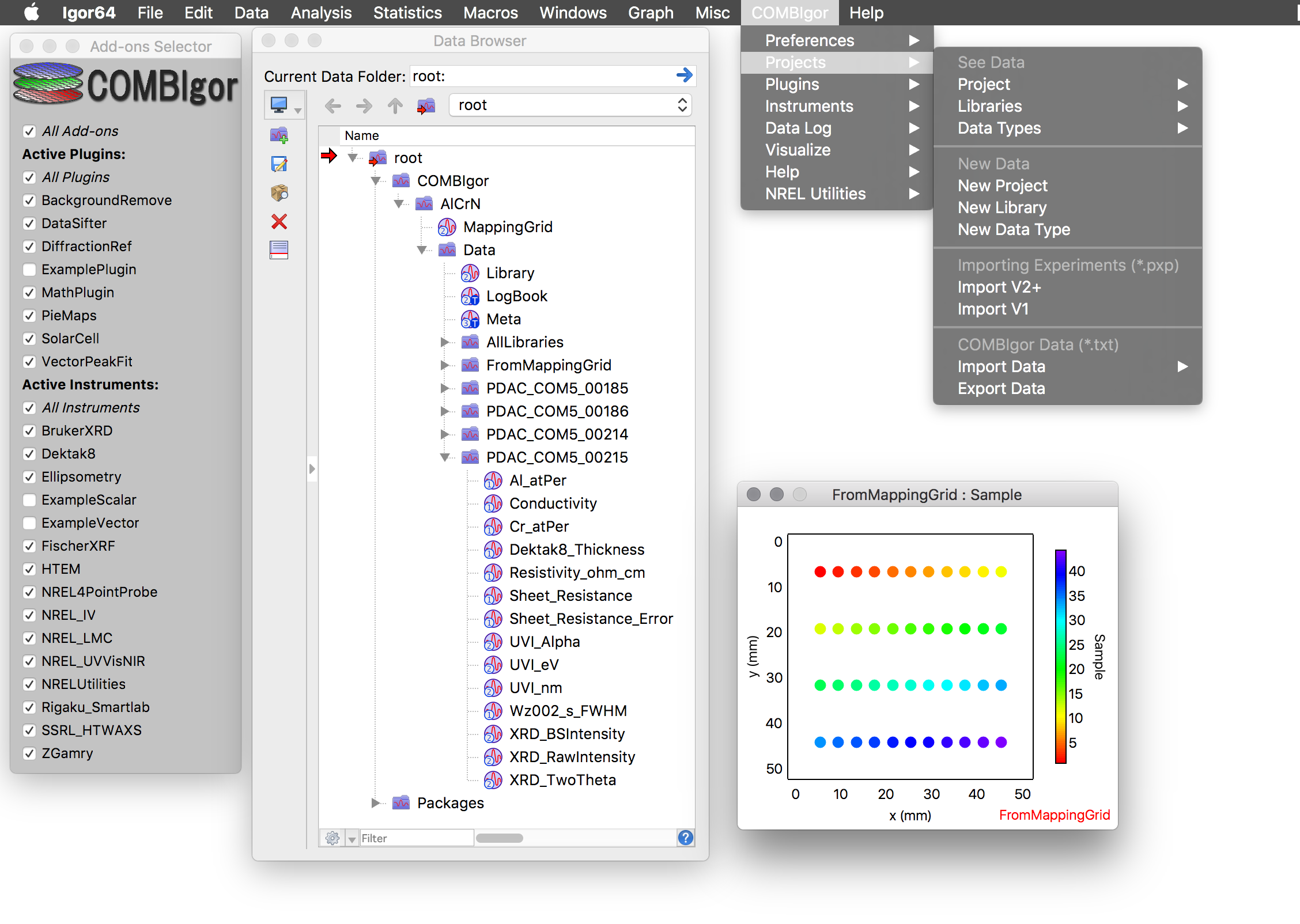Click blue arrow beside Current Data Folder
This screenshot has width=1300, height=924.
(684, 75)
